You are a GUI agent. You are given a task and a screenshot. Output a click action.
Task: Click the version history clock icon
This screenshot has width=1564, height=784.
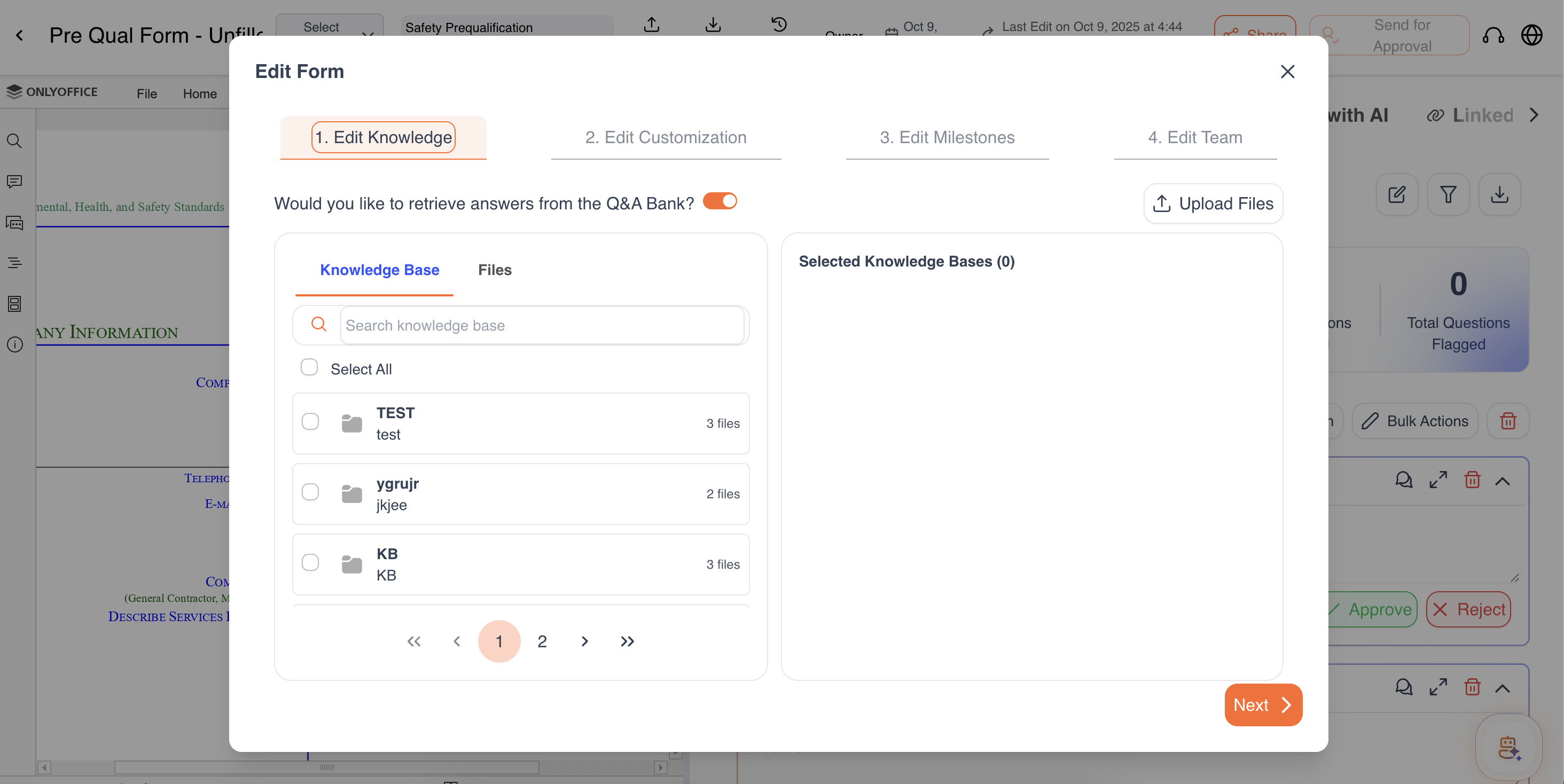click(x=779, y=25)
